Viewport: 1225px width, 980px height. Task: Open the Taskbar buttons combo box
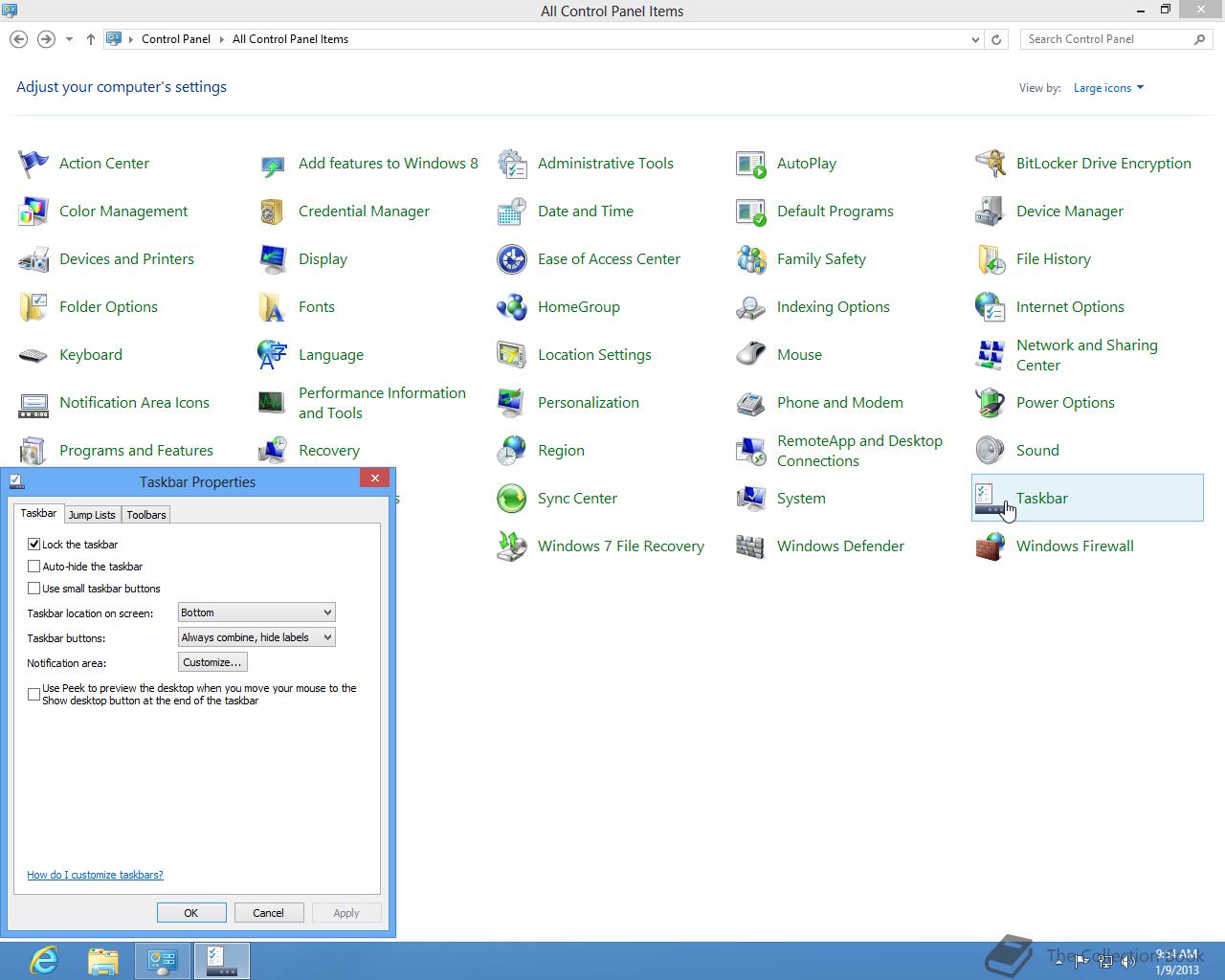pyautogui.click(x=256, y=637)
